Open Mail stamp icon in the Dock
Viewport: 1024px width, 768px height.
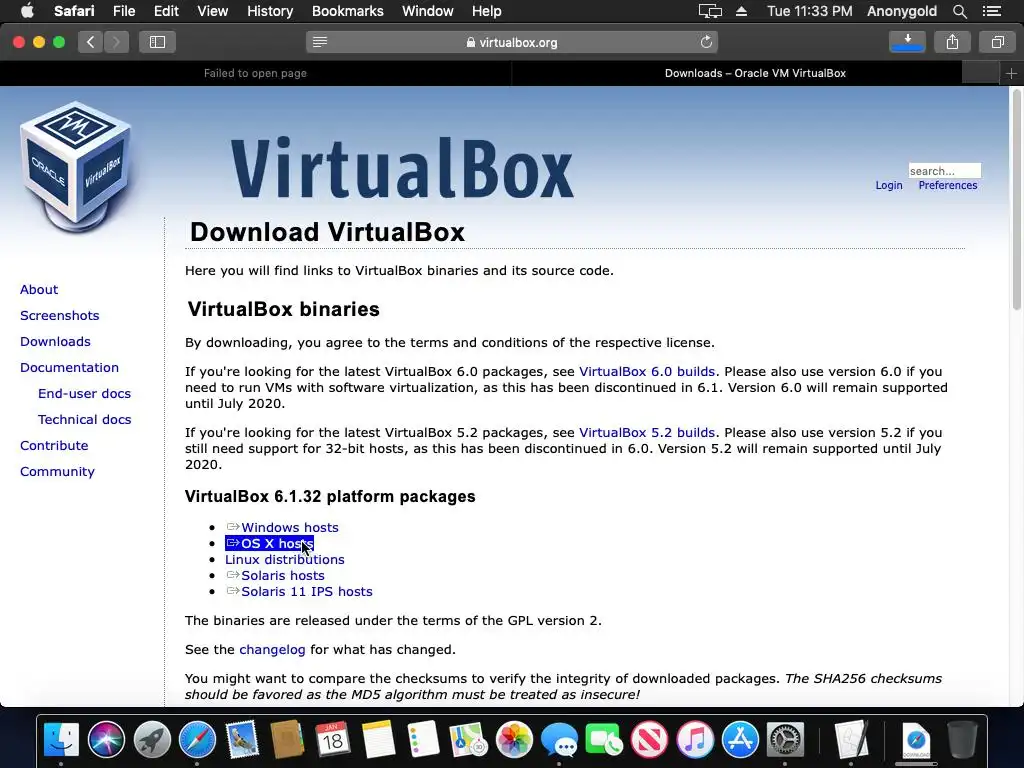(242, 739)
